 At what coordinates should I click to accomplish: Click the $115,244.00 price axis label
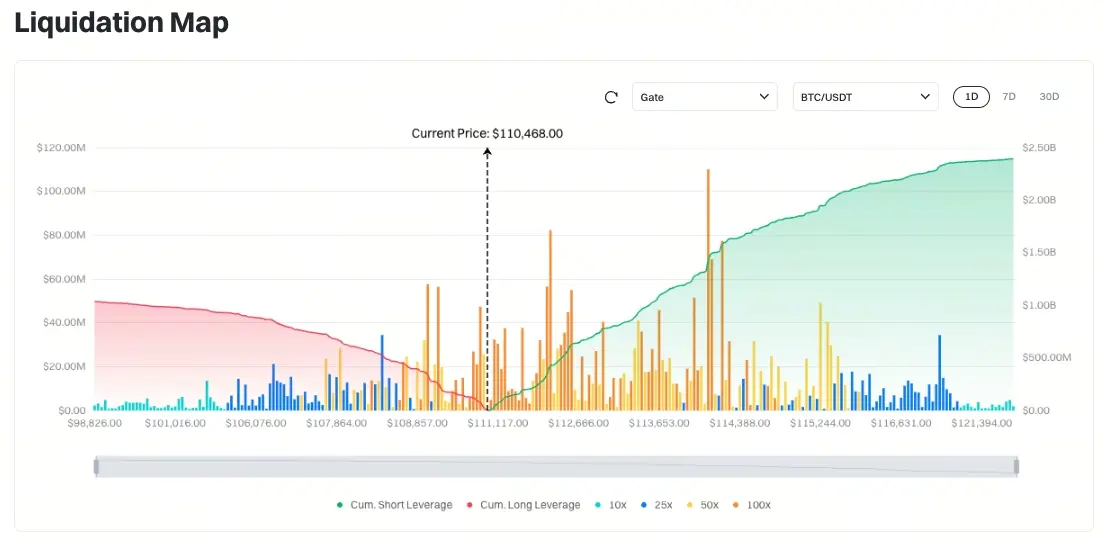coord(820,423)
